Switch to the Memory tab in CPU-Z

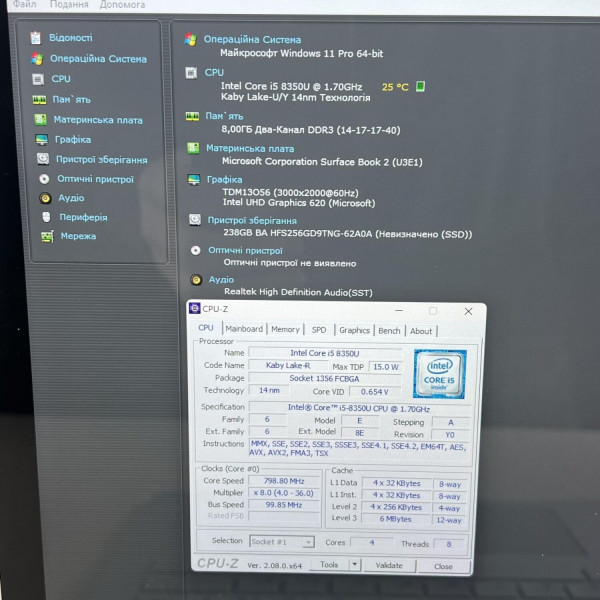(285, 329)
